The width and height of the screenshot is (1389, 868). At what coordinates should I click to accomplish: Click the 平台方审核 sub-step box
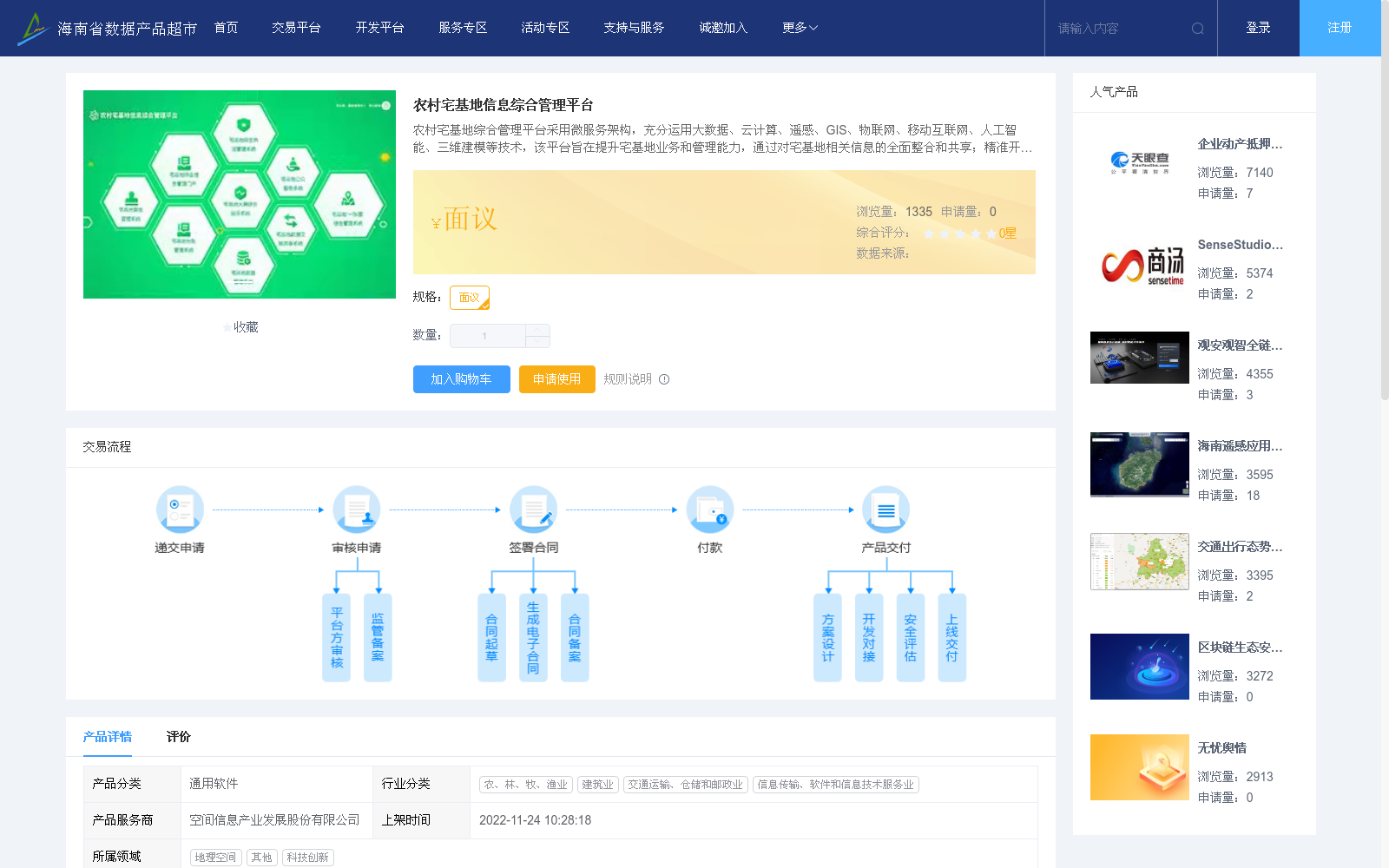click(x=337, y=638)
